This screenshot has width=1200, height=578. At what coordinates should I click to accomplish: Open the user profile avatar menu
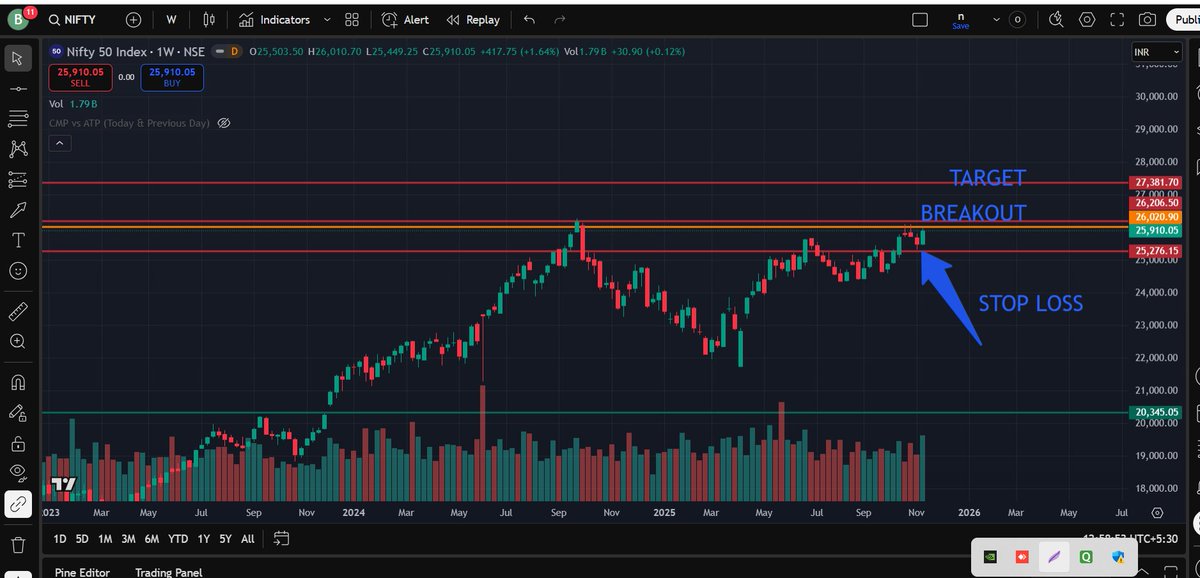18,19
